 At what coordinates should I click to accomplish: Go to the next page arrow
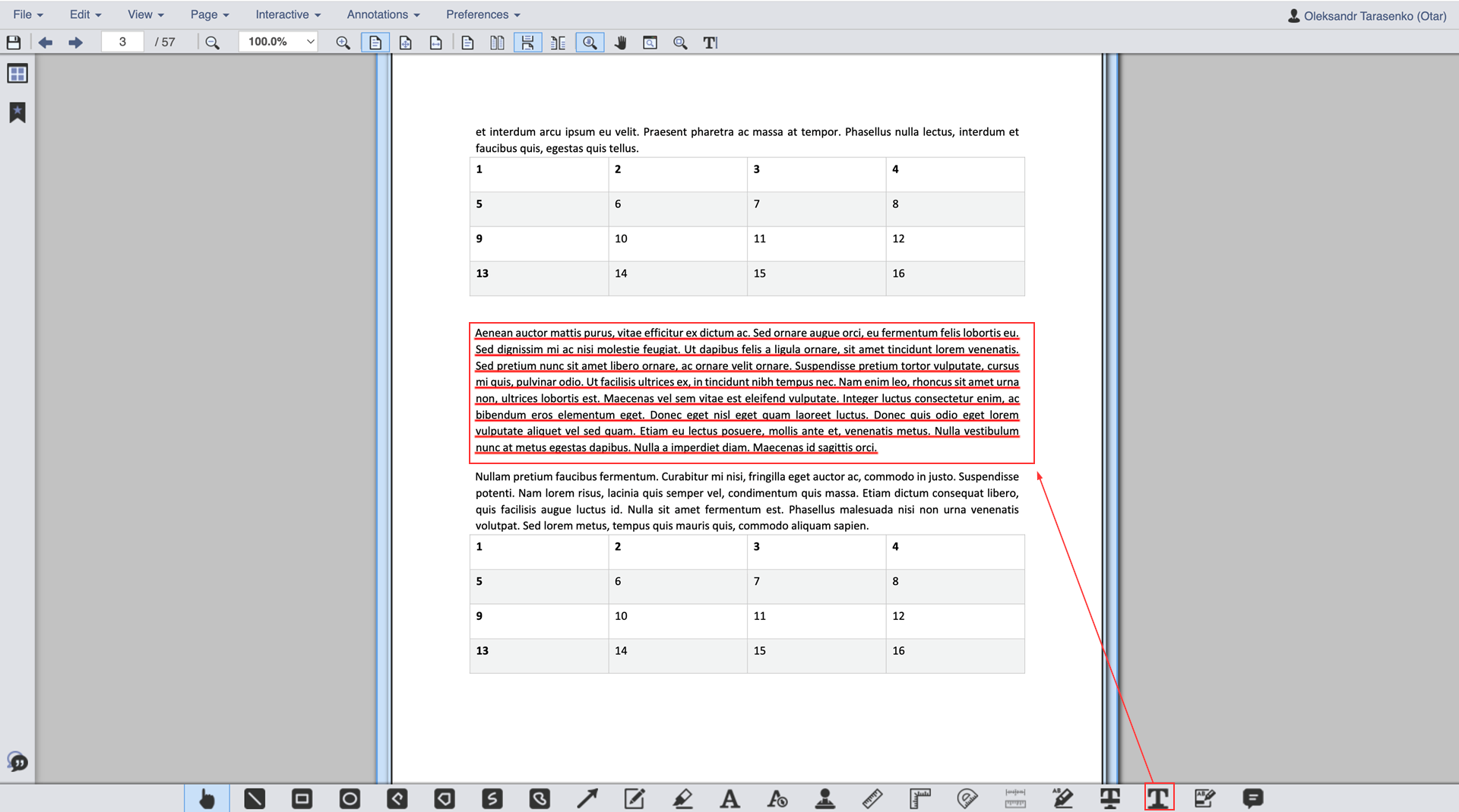pyautogui.click(x=75, y=43)
